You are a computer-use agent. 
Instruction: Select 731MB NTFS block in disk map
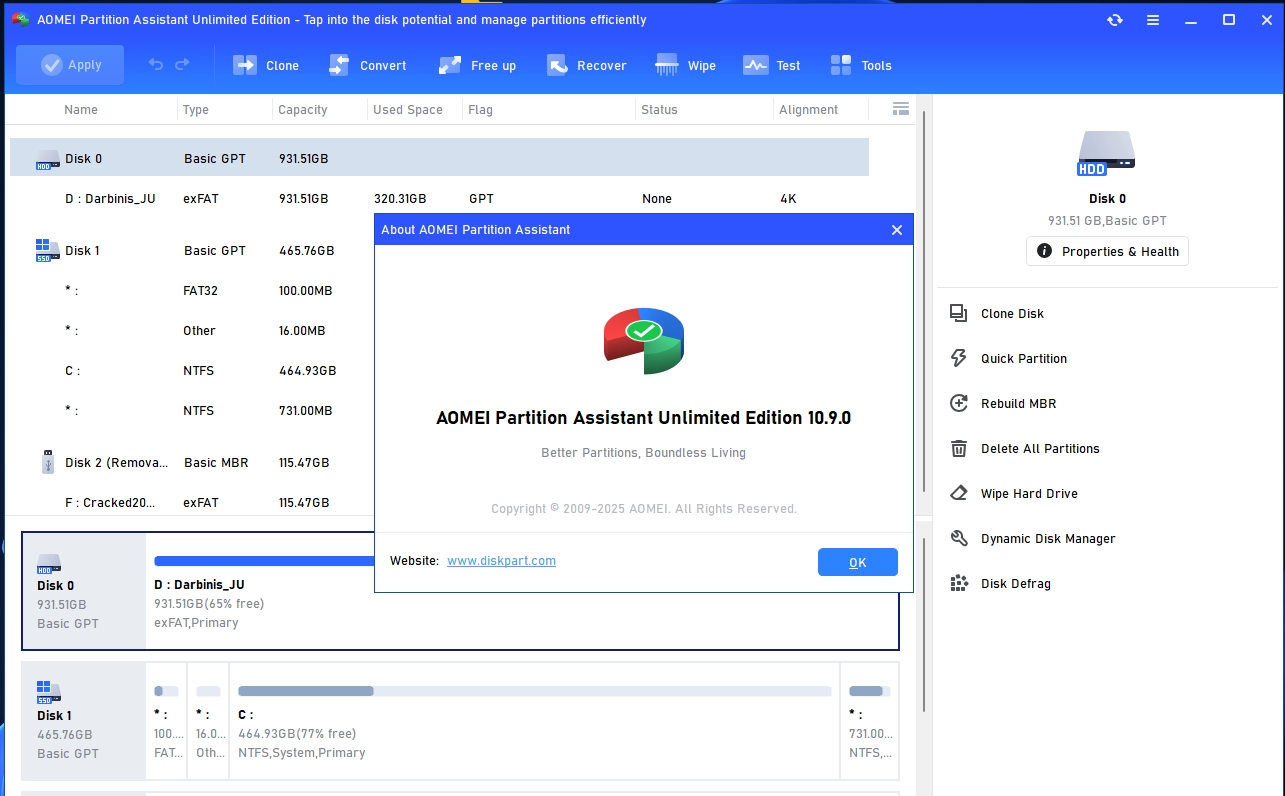click(869, 721)
